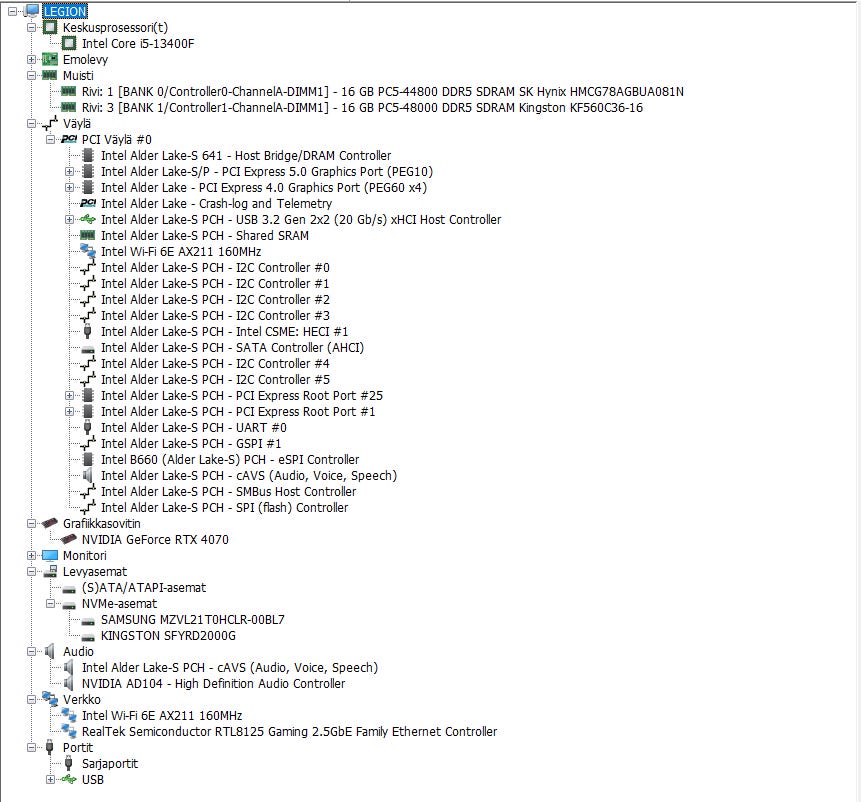Screen dimensions: 861x802
Task: Click the SAMSUNG MZVL21T0HCLR drive icon
Action: (x=88, y=621)
